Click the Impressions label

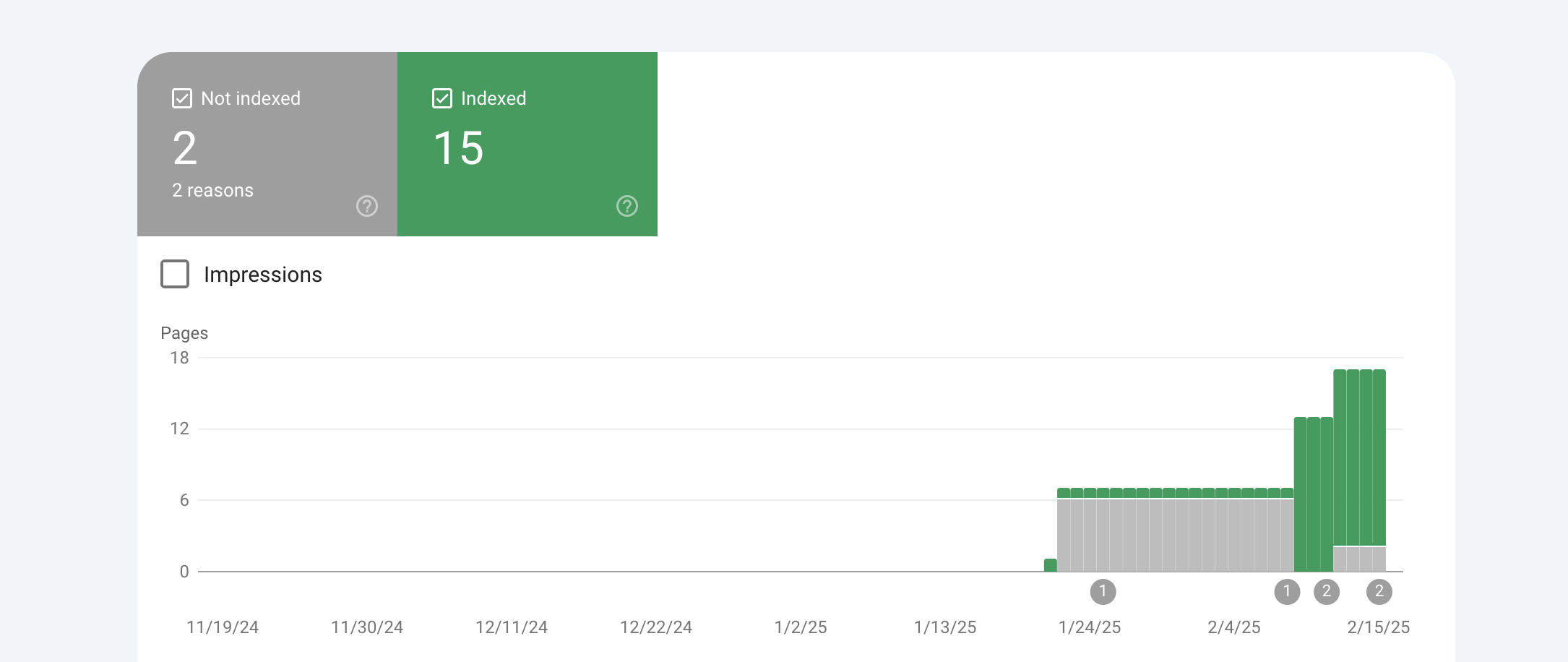click(263, 275)
